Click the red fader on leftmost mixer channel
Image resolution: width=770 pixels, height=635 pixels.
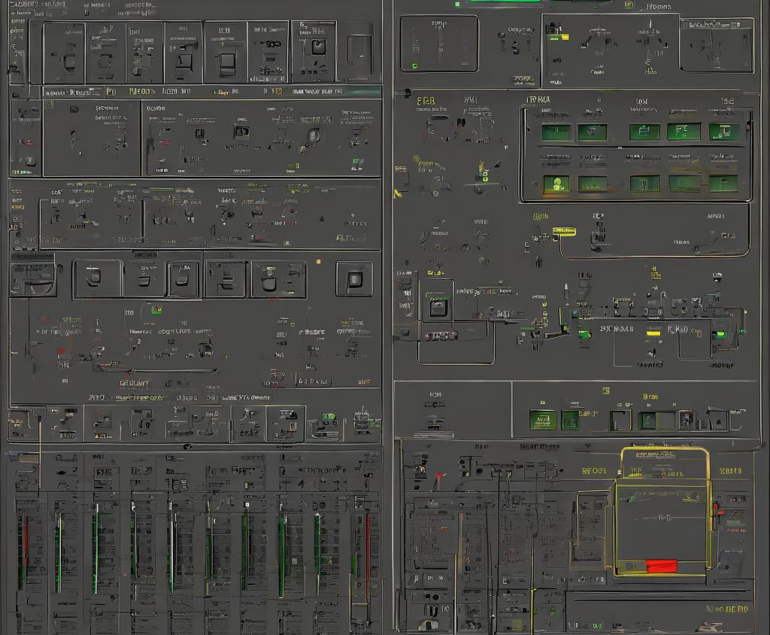pos(21,550)
